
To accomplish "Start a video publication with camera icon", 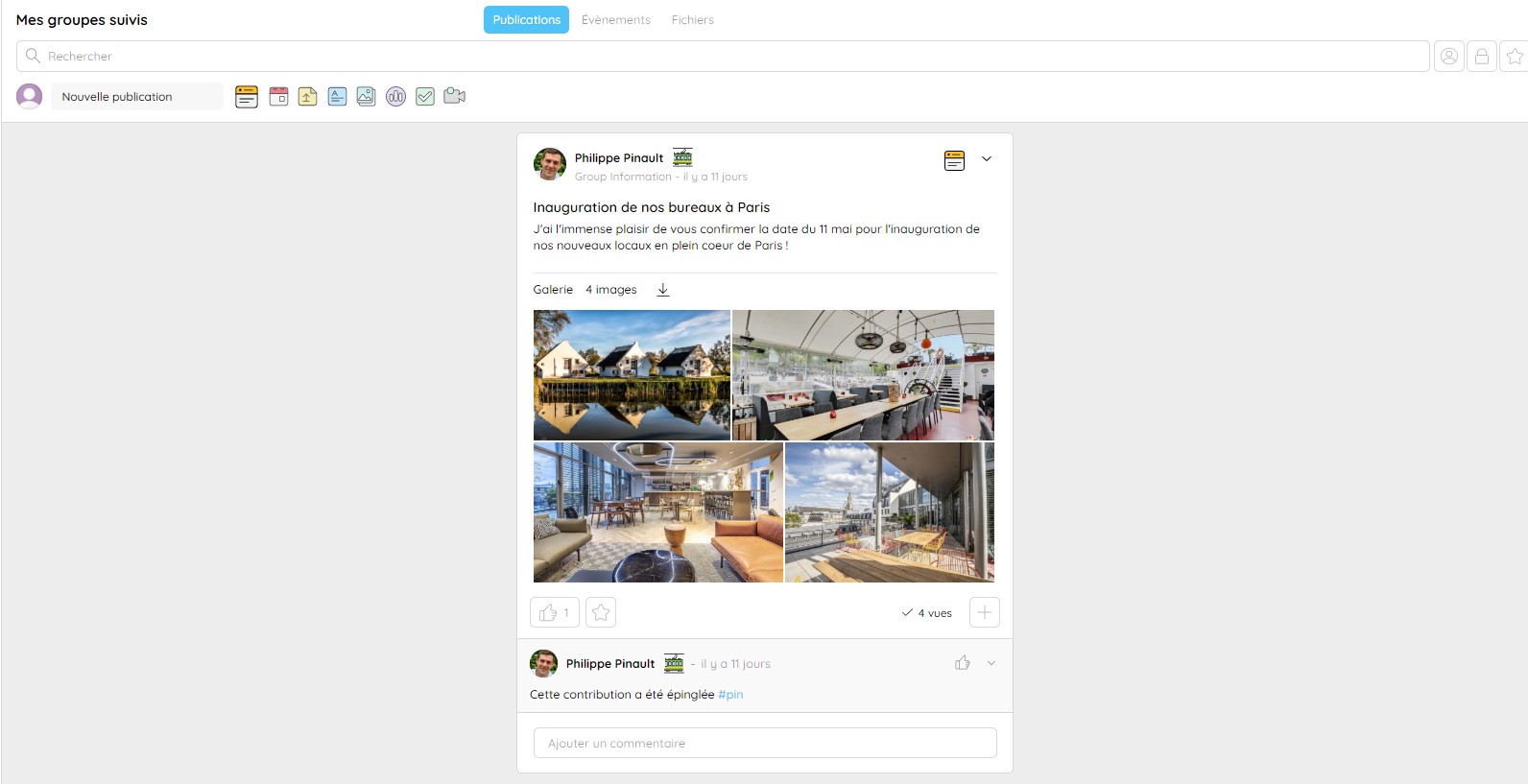I will [x=455, y=96].
